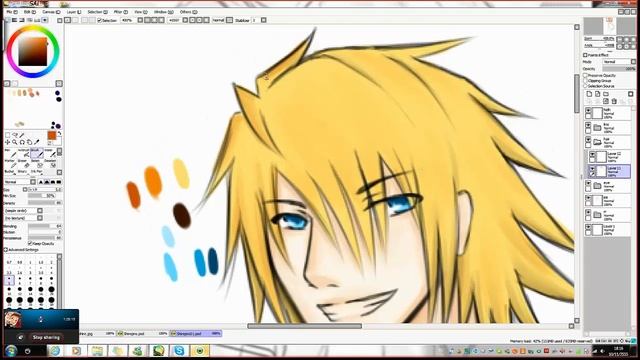Choose the AirBrush tool
Screen dimensions: 640x360
tap(24, 153)
